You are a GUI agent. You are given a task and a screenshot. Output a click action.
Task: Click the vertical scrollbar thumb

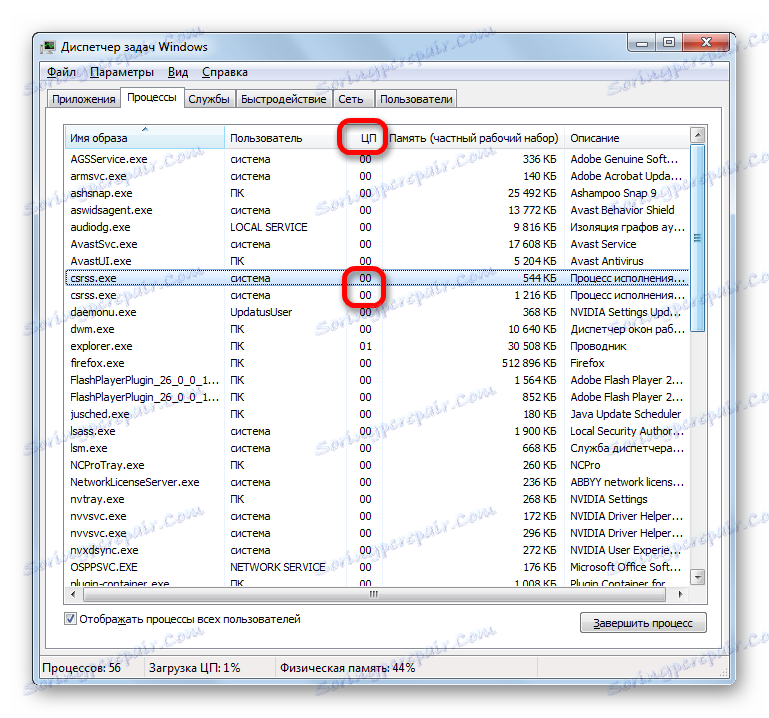[x=697, y=238]
